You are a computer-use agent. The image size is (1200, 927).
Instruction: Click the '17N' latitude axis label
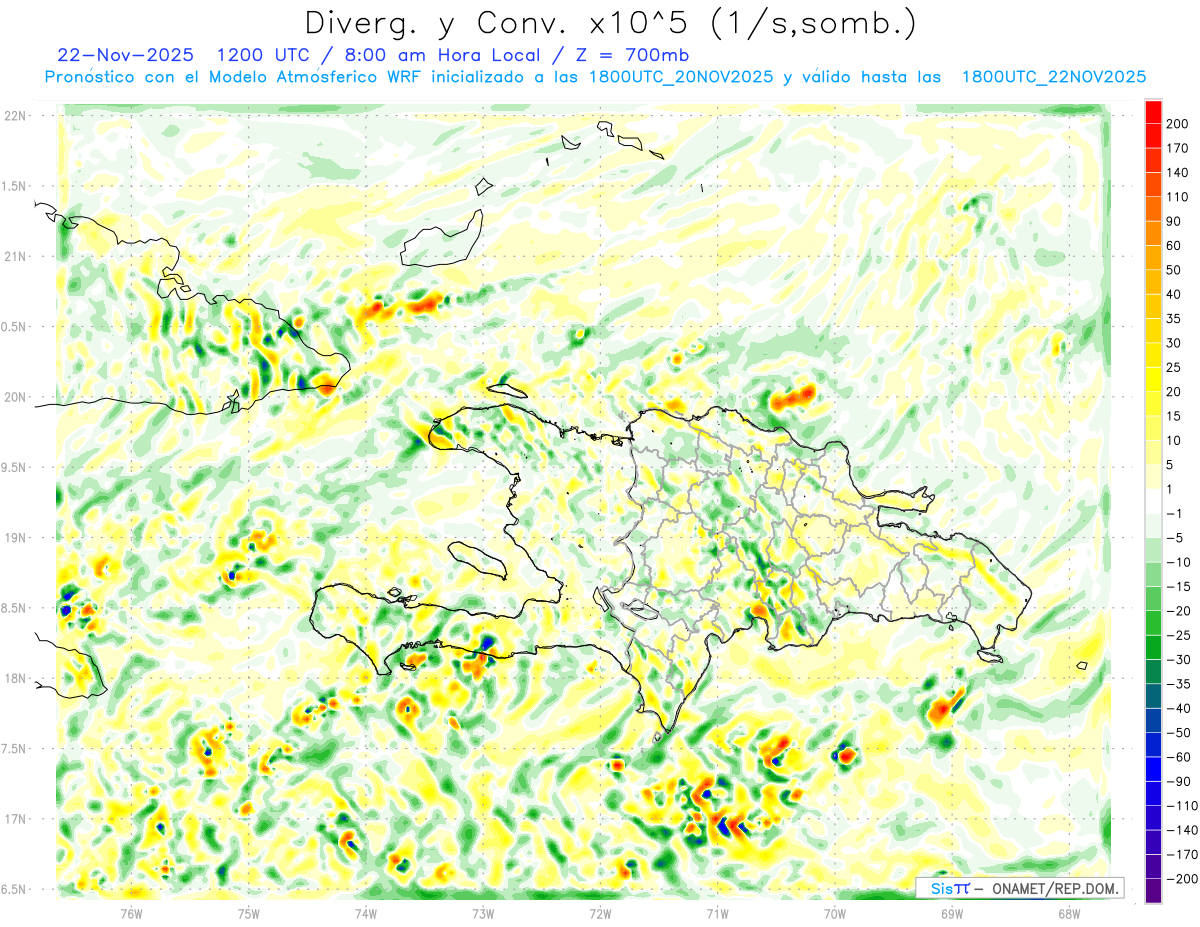pos(14,819)
